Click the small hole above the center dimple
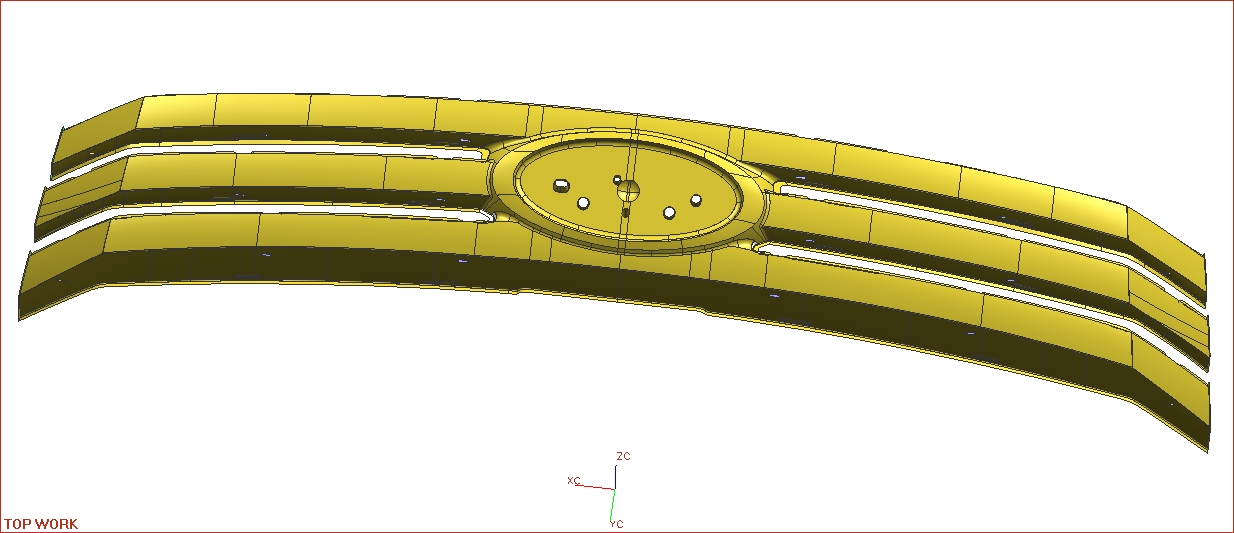The width and height of the screenshot is (1234, 533). pyautogui.click(x=617, y=179)
